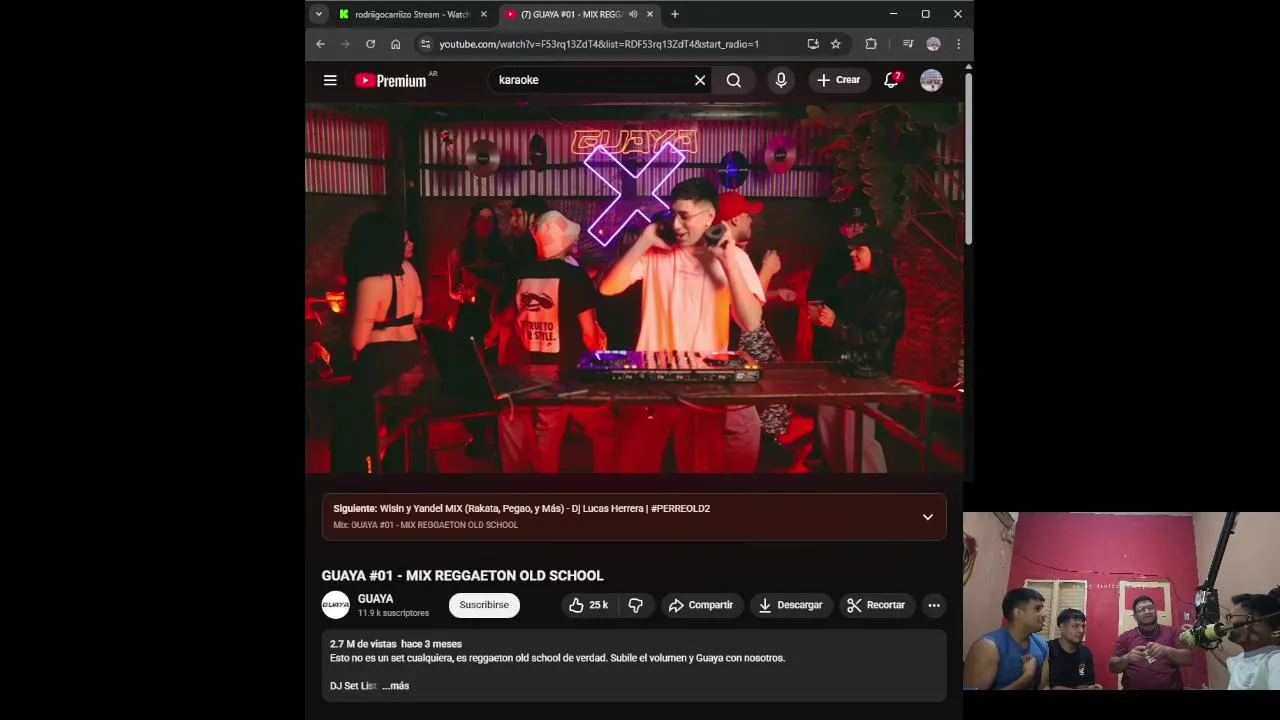The image size is (1280, 720).
Task: Click the video player
Action: click(634, 288)
